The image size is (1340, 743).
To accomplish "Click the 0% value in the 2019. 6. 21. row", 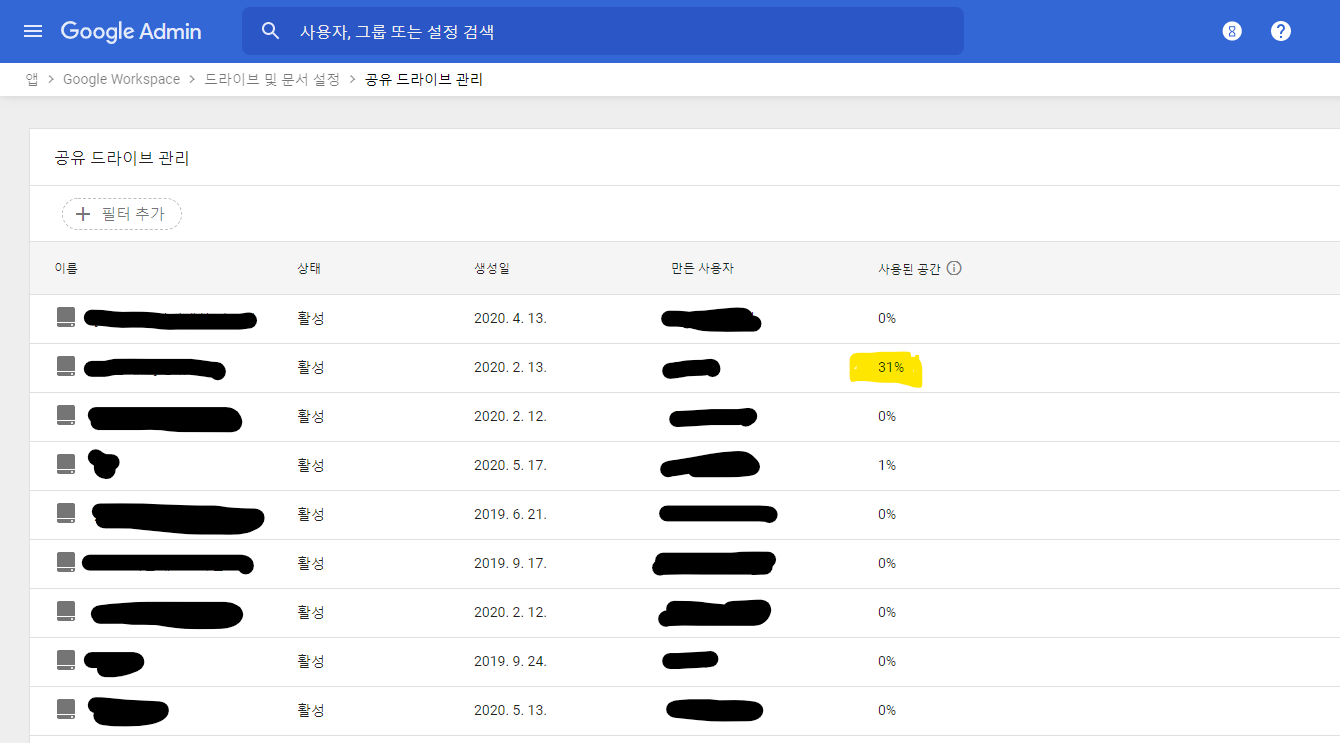I will click(887, 514).
